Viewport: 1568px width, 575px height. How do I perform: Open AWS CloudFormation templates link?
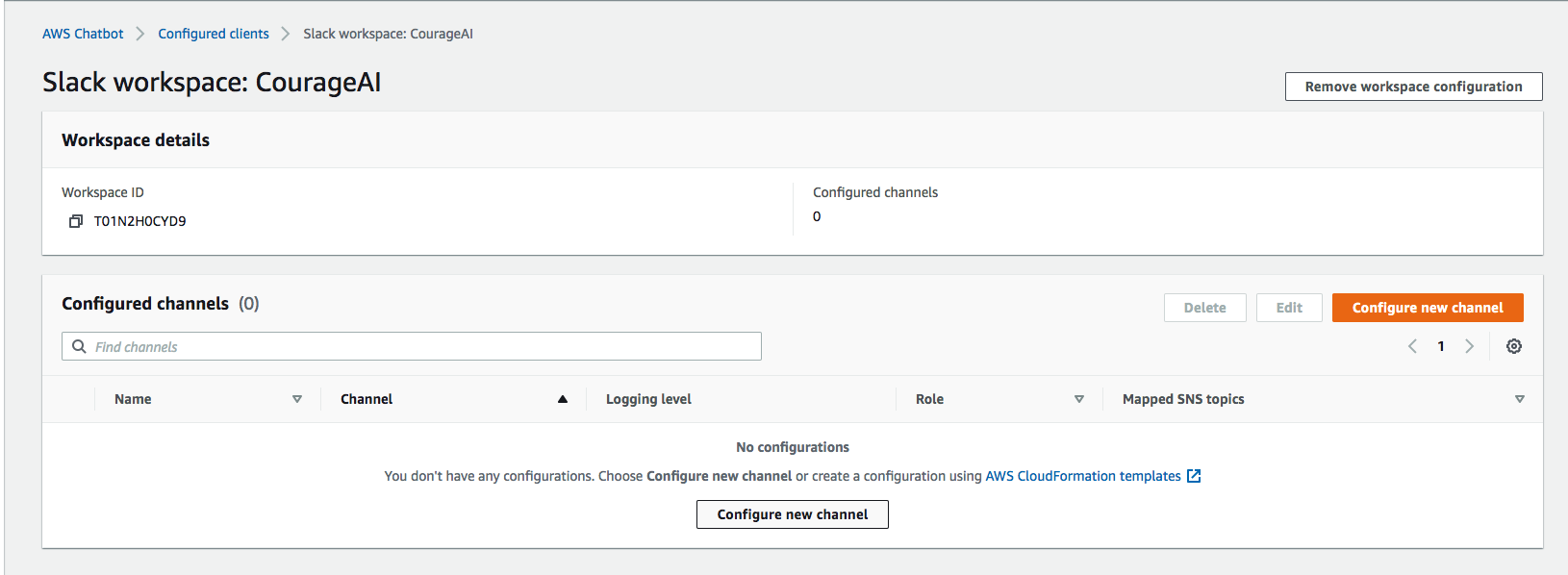[1083, 476]
